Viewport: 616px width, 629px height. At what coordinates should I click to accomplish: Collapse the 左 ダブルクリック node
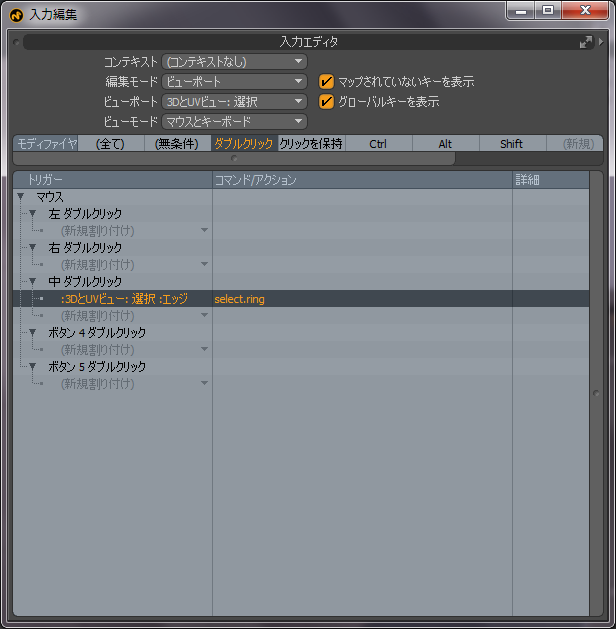point(33,213)
